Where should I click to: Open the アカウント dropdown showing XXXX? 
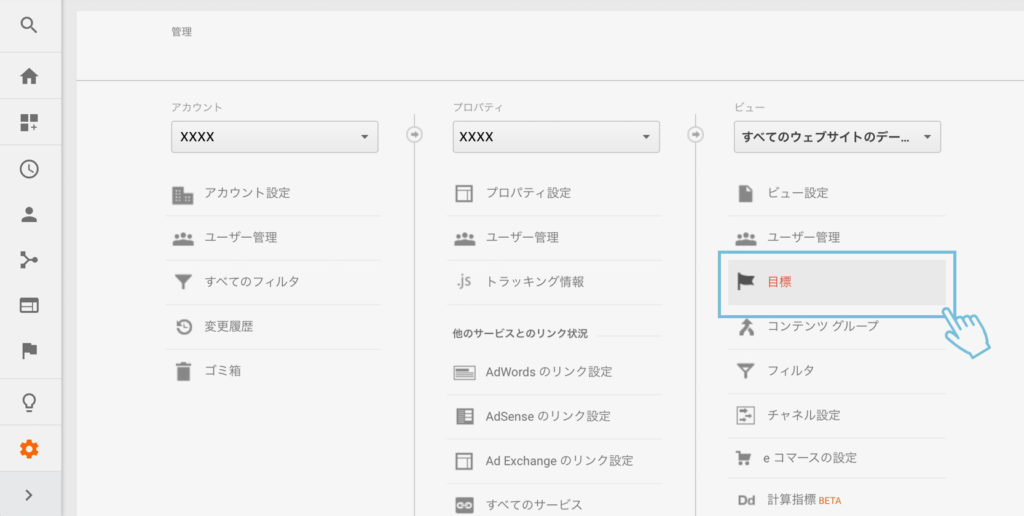click(274, 137)
